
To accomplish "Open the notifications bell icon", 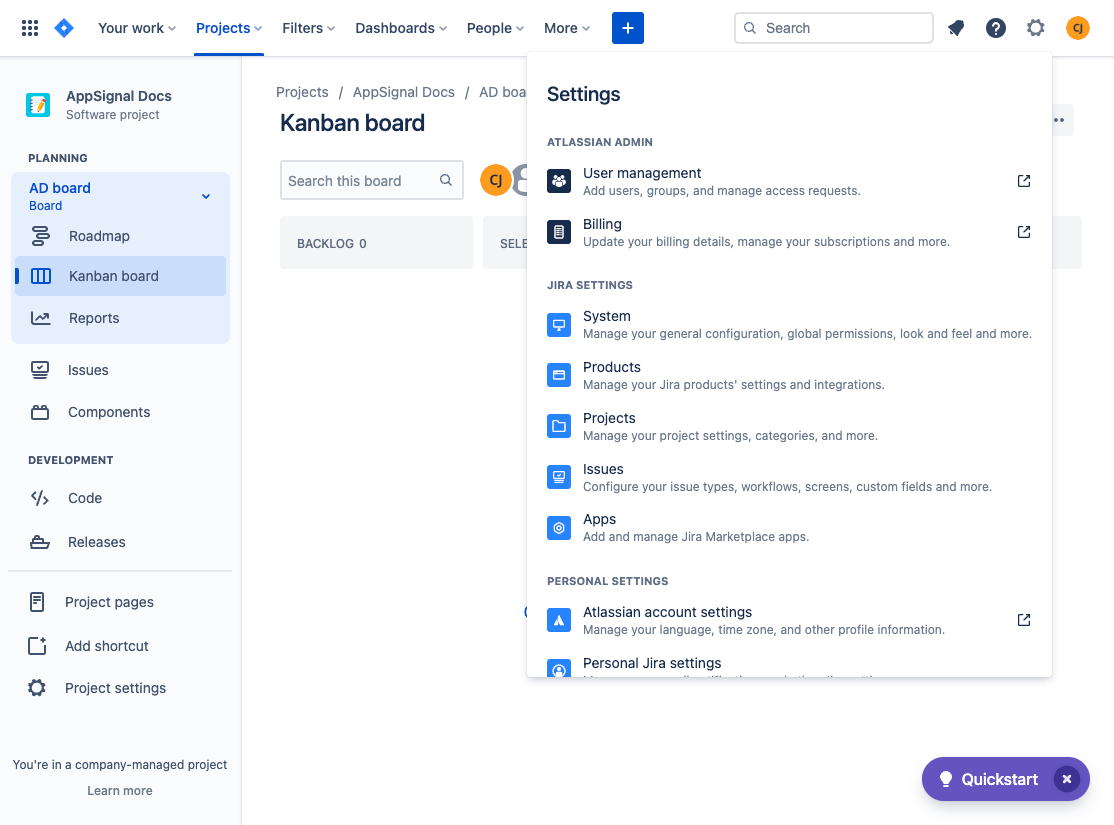I will [x=956, y=28].
